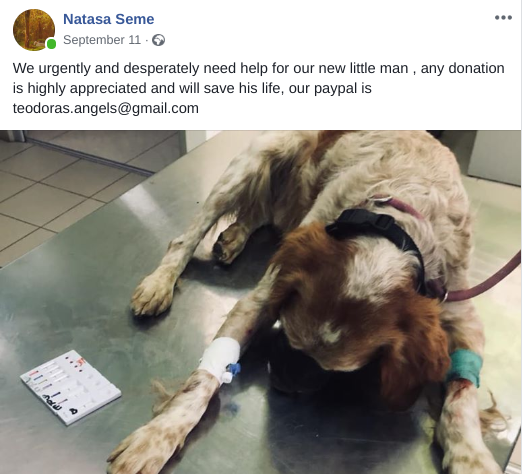Screen dimensions: 525x474
Task: Click the words 'our paypal is'
Action: (x=330, y=88)
